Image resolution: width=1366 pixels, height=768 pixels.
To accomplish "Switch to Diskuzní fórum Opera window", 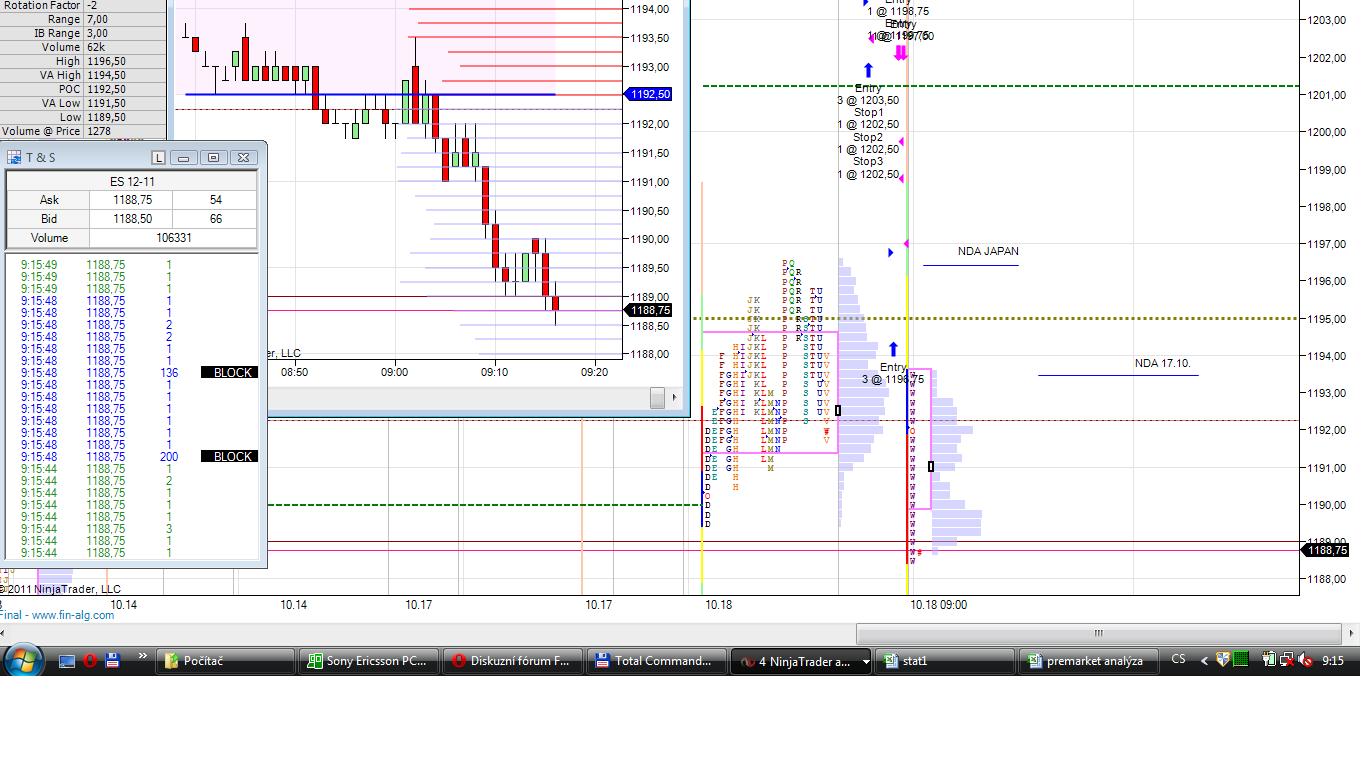I will click(x=513, y=661).
